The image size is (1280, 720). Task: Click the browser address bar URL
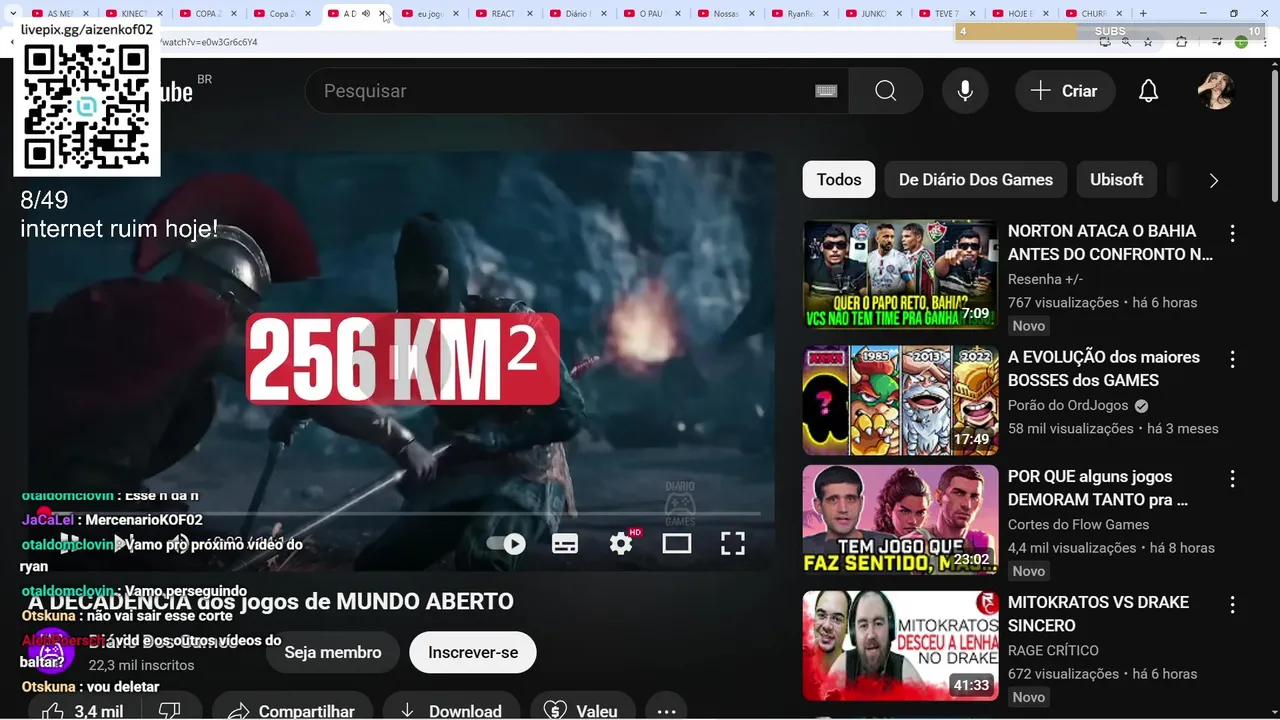[209, 43]
